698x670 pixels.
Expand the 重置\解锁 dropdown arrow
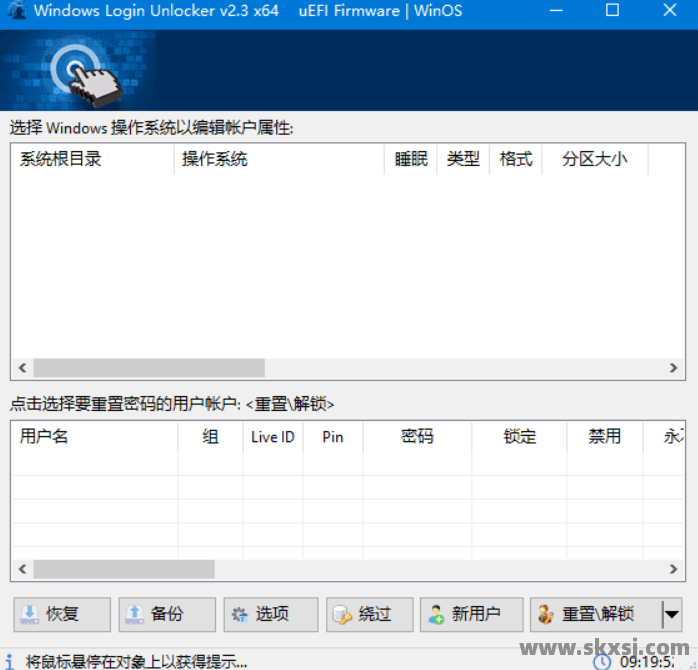pyautogui.click(x=672, y=614)
